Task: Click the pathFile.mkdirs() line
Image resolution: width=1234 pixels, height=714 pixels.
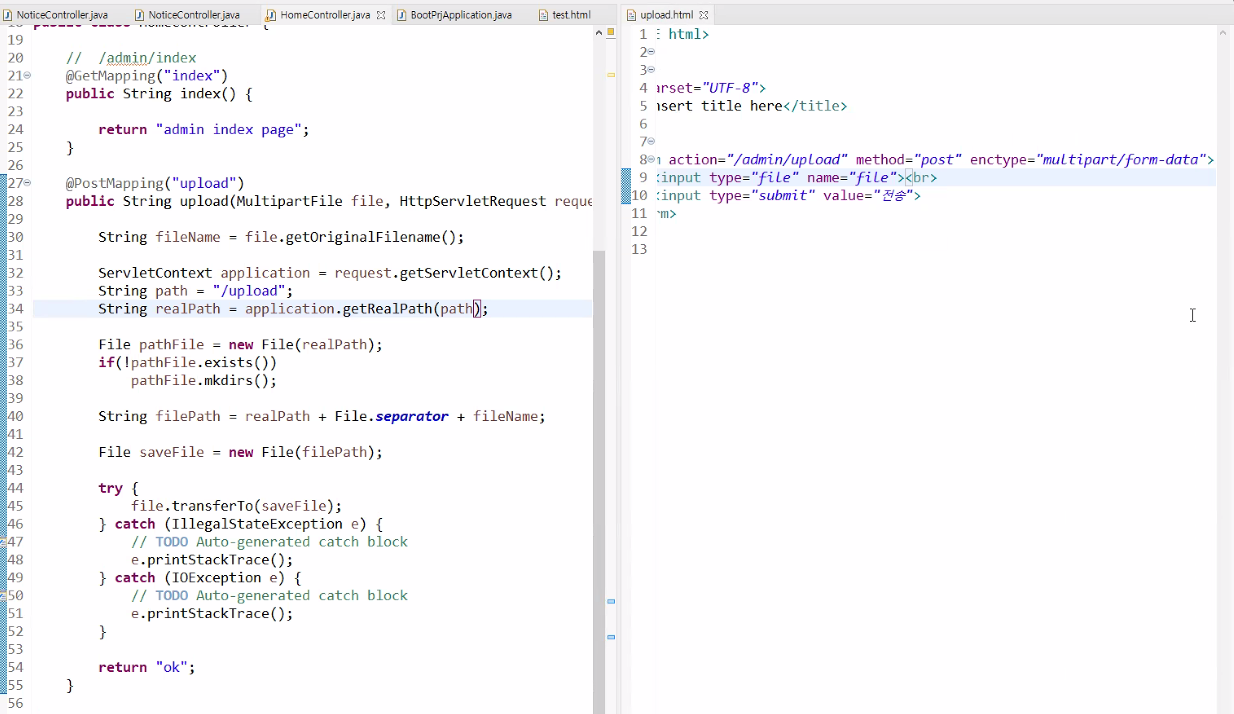Action: click(x=204, y=380)
